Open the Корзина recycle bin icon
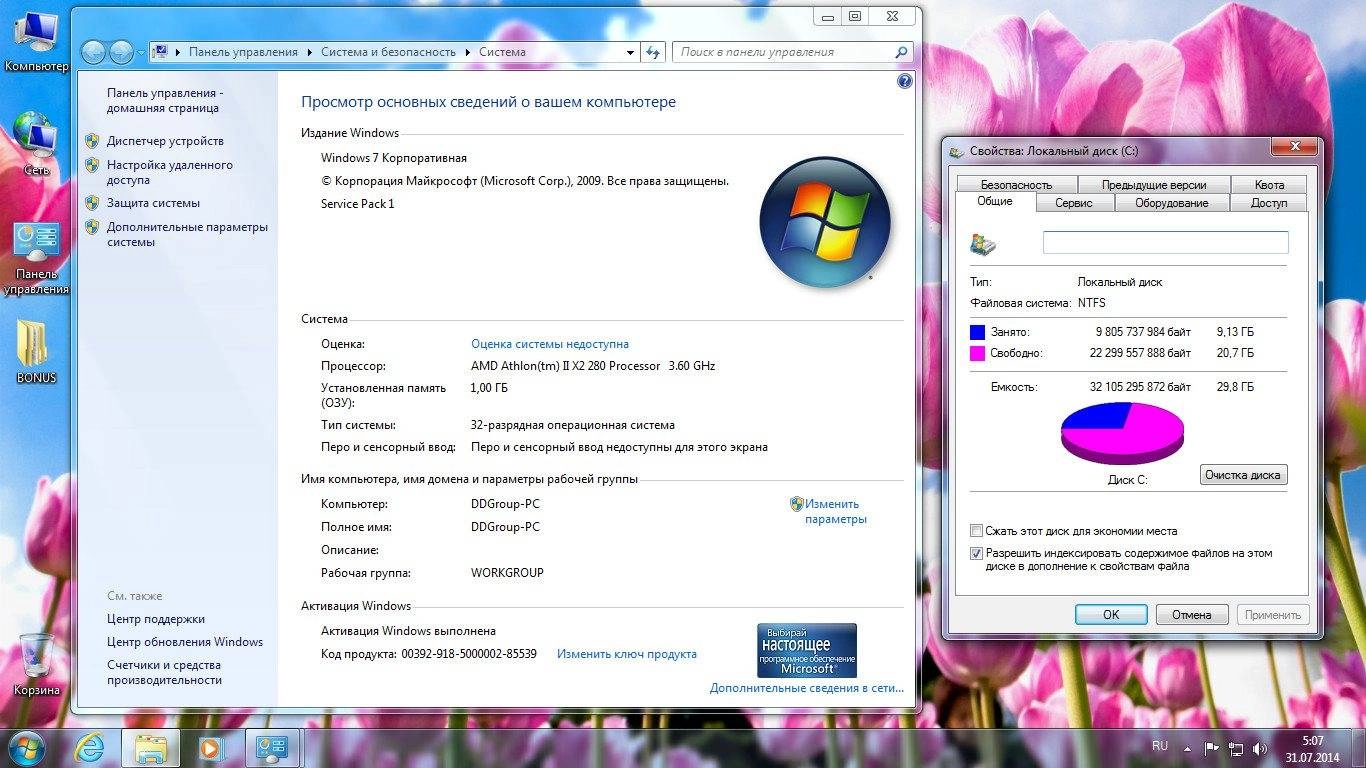The height and width of the screenshot is (768, 1366). pos(36,664)
